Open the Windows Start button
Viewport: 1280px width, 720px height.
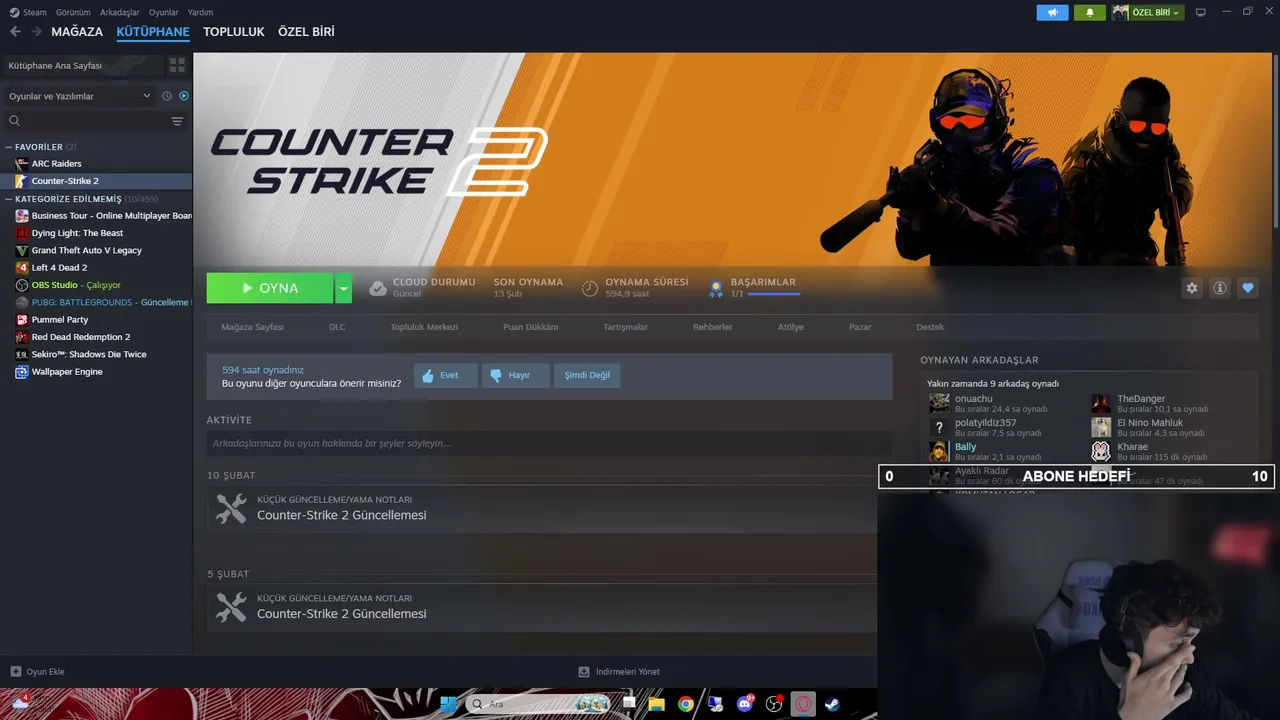tap(449, 704)
